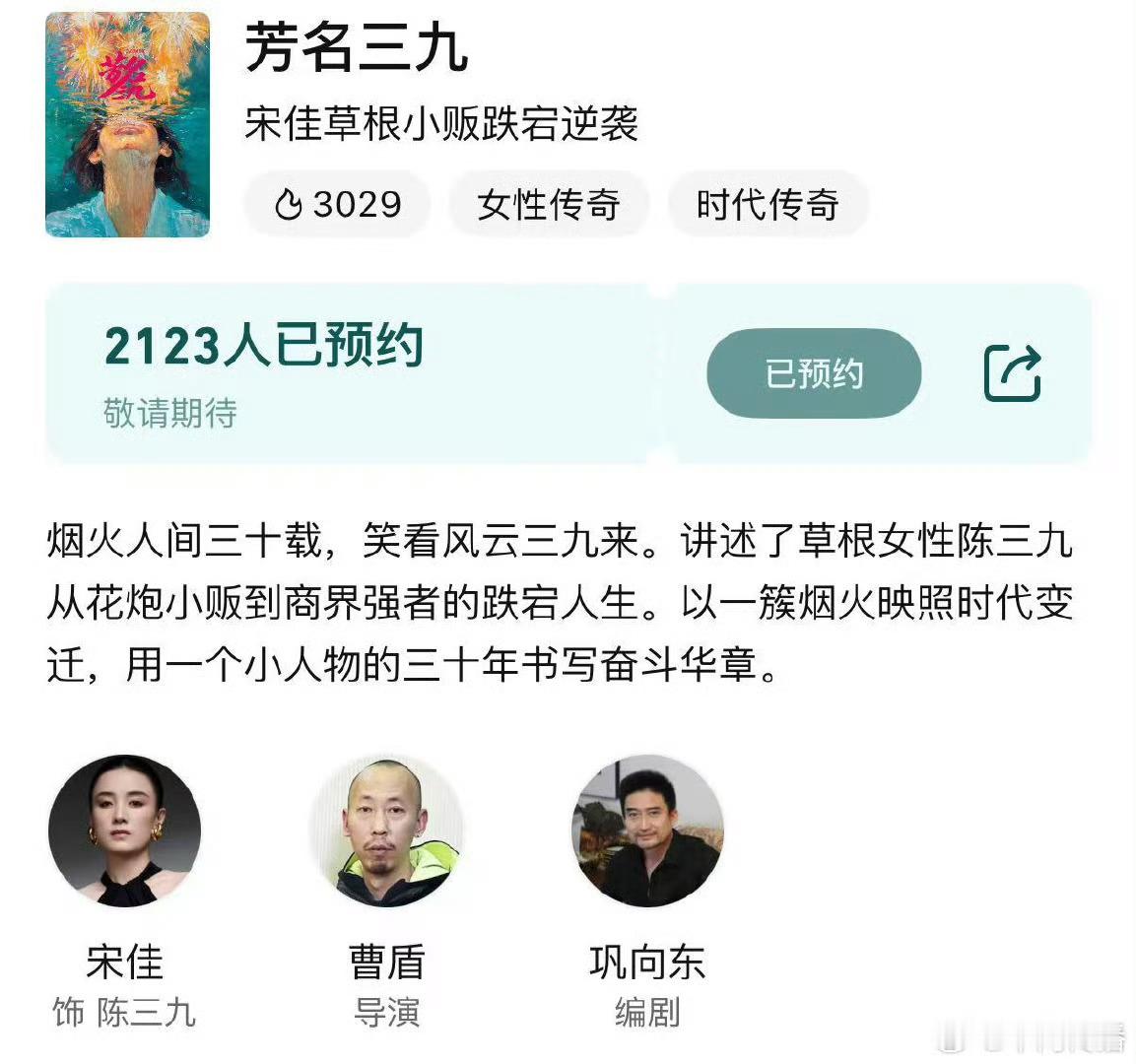Tap the flame heat icon next to 3029

(x=289, y=204)
